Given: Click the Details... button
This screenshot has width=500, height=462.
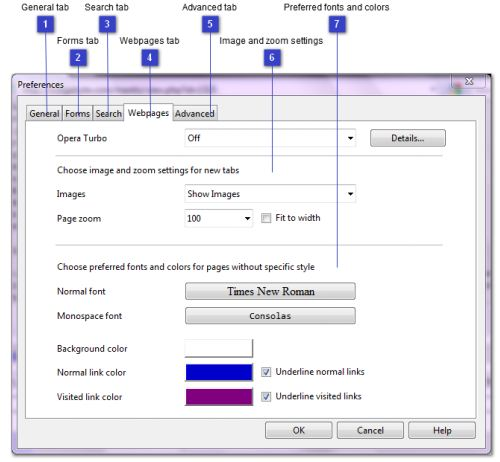Looking at the screenshot, I should [x=408, y=138].
